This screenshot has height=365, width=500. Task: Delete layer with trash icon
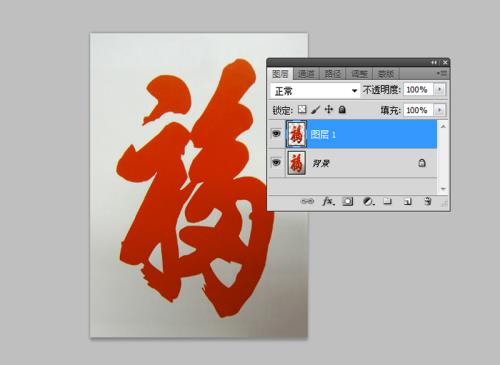tap(428, 201)
